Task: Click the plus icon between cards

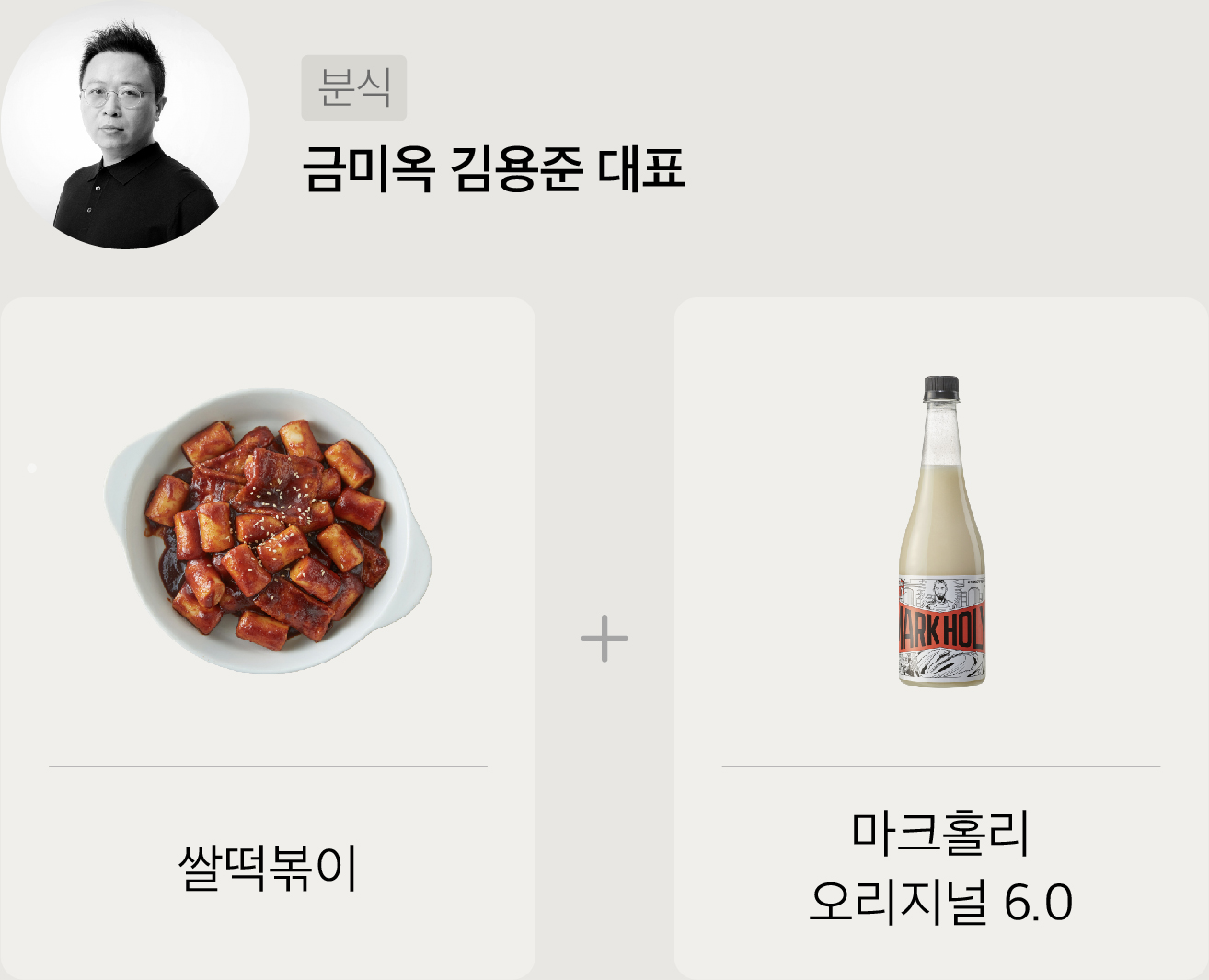Action: [604, 639]
